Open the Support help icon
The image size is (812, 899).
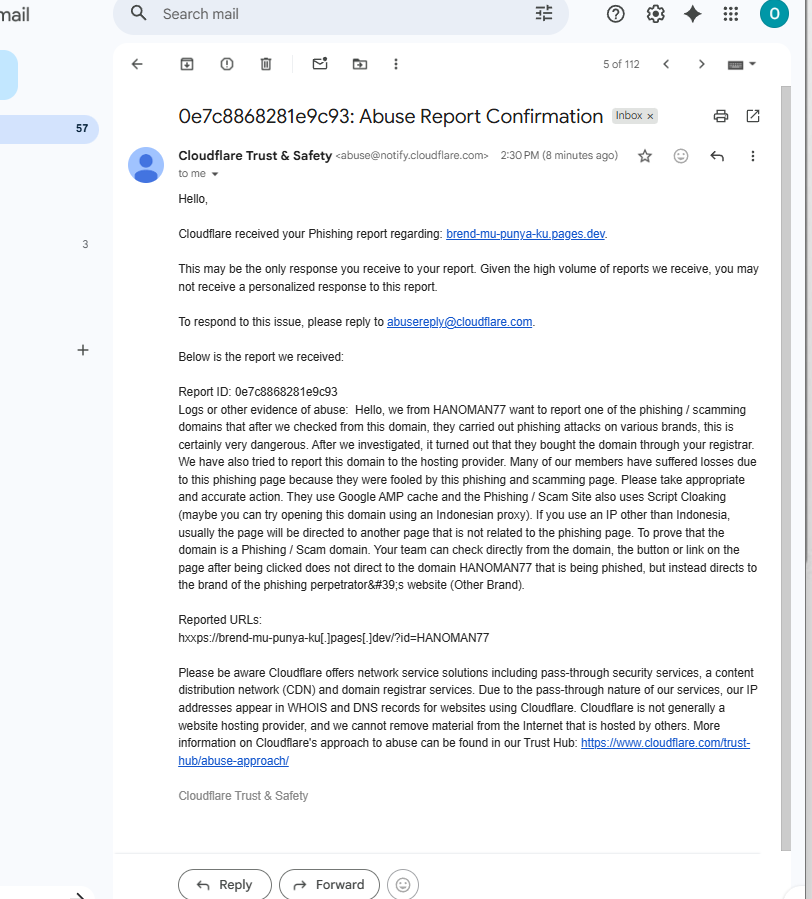click(x=615, y=14)
